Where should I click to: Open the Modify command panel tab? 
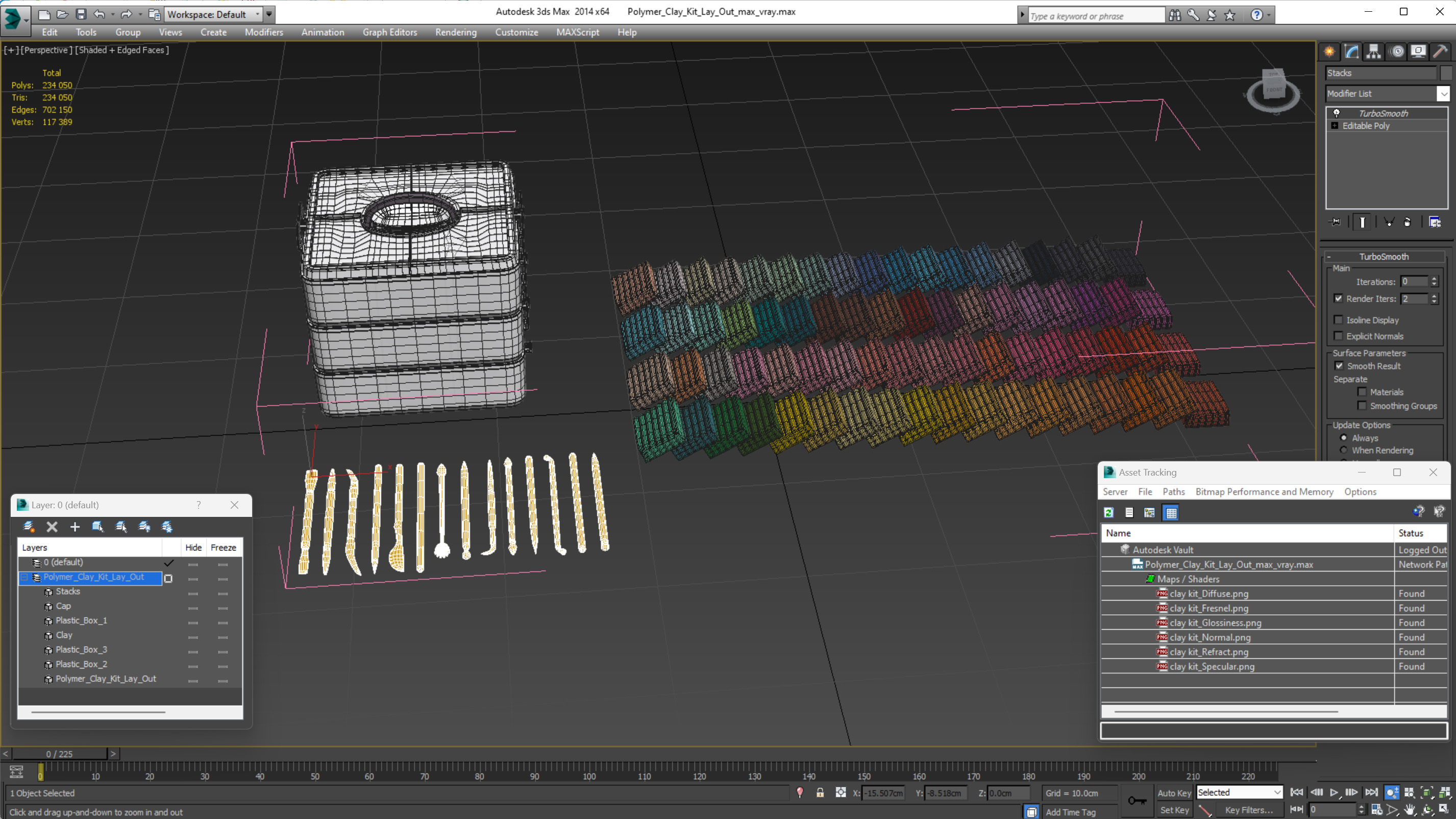pyautogui.click(x=1351, y=52)
